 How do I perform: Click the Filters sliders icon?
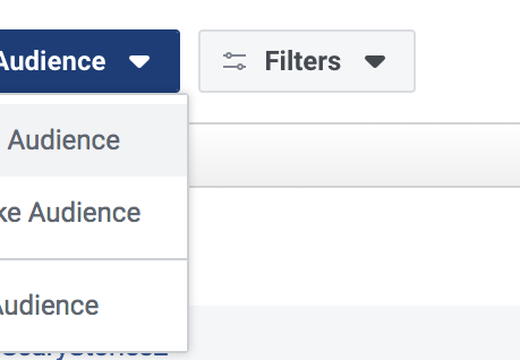[234, 61]
